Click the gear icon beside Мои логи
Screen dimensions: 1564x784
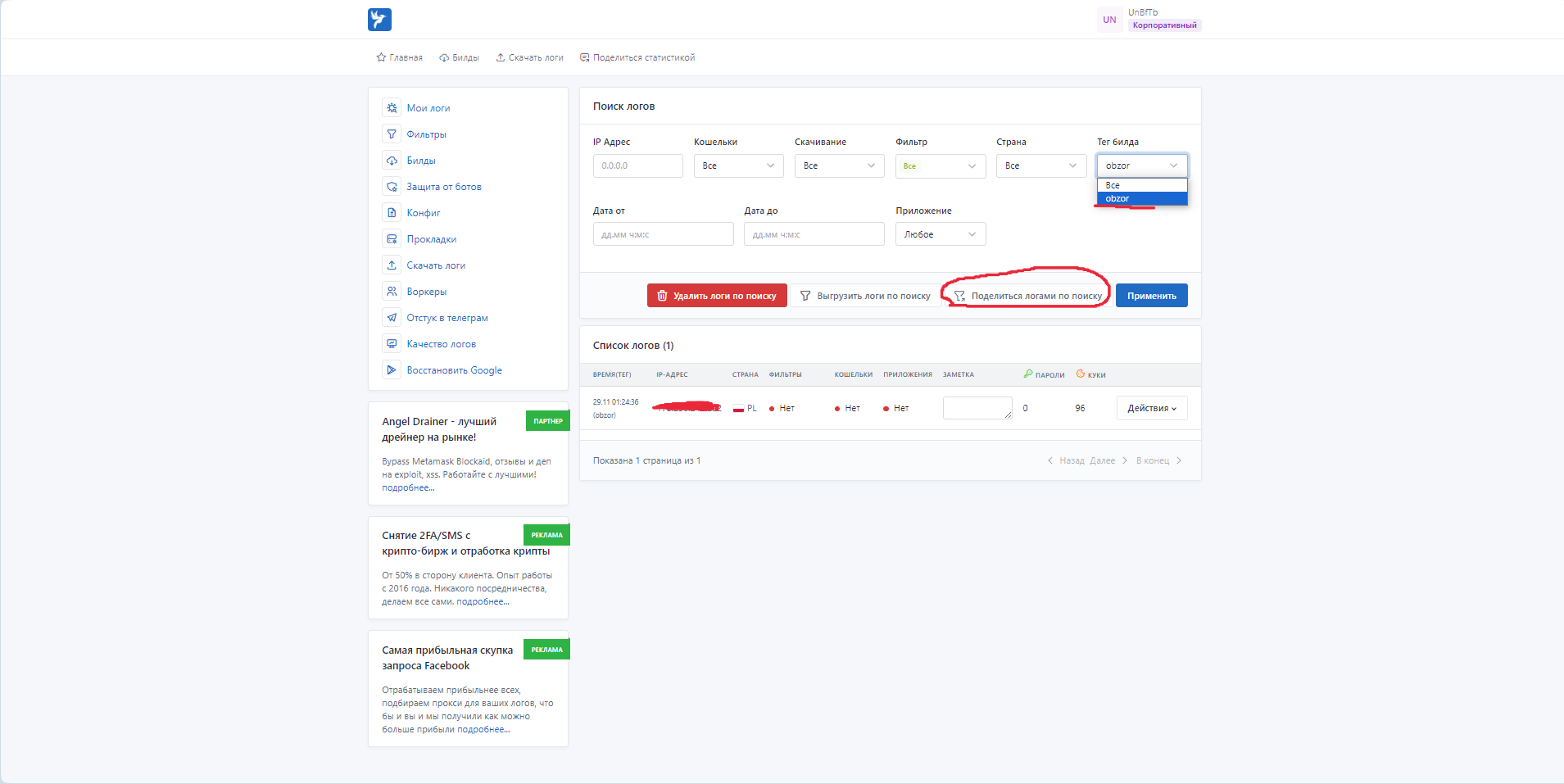point(392,108)
